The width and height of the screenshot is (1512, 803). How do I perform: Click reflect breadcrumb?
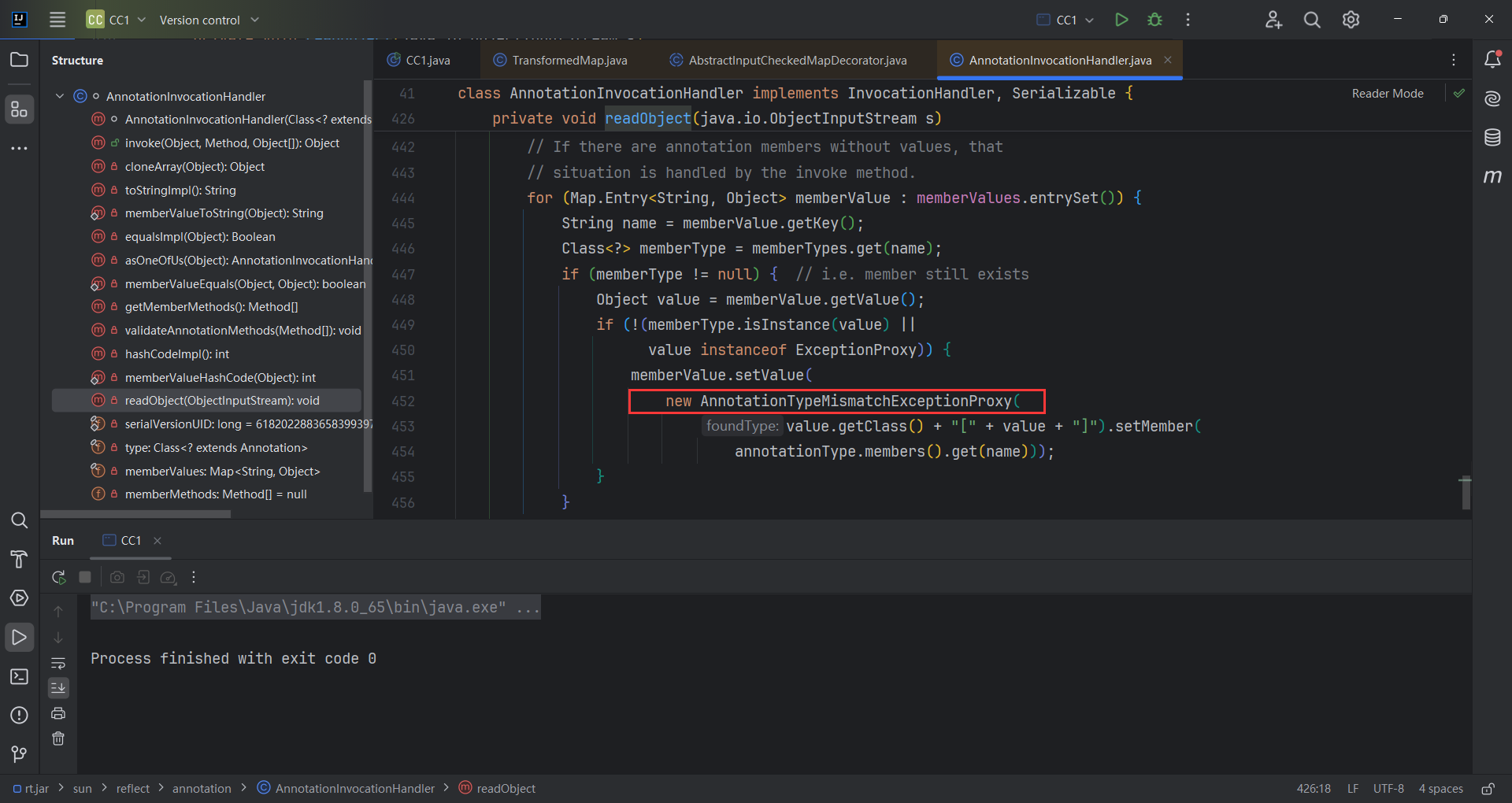click(132, 789)
